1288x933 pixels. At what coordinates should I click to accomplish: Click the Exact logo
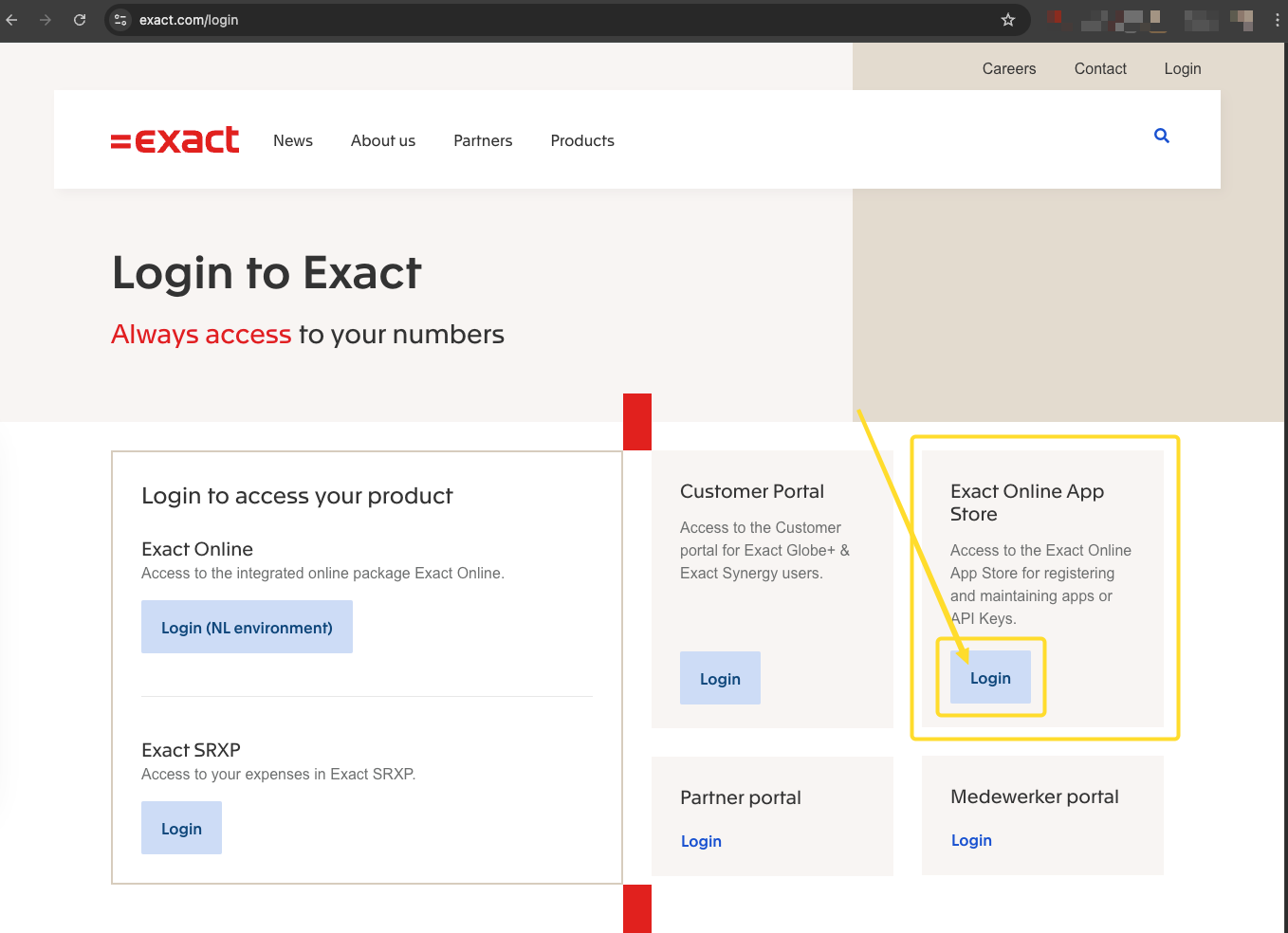point(175,140)
